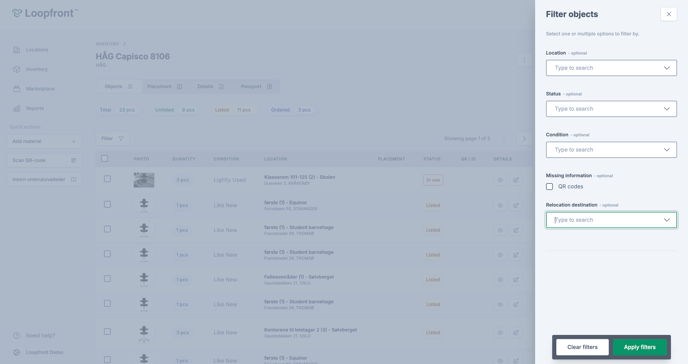Click the Lightly Used condition cell

(x=229, y=180)
